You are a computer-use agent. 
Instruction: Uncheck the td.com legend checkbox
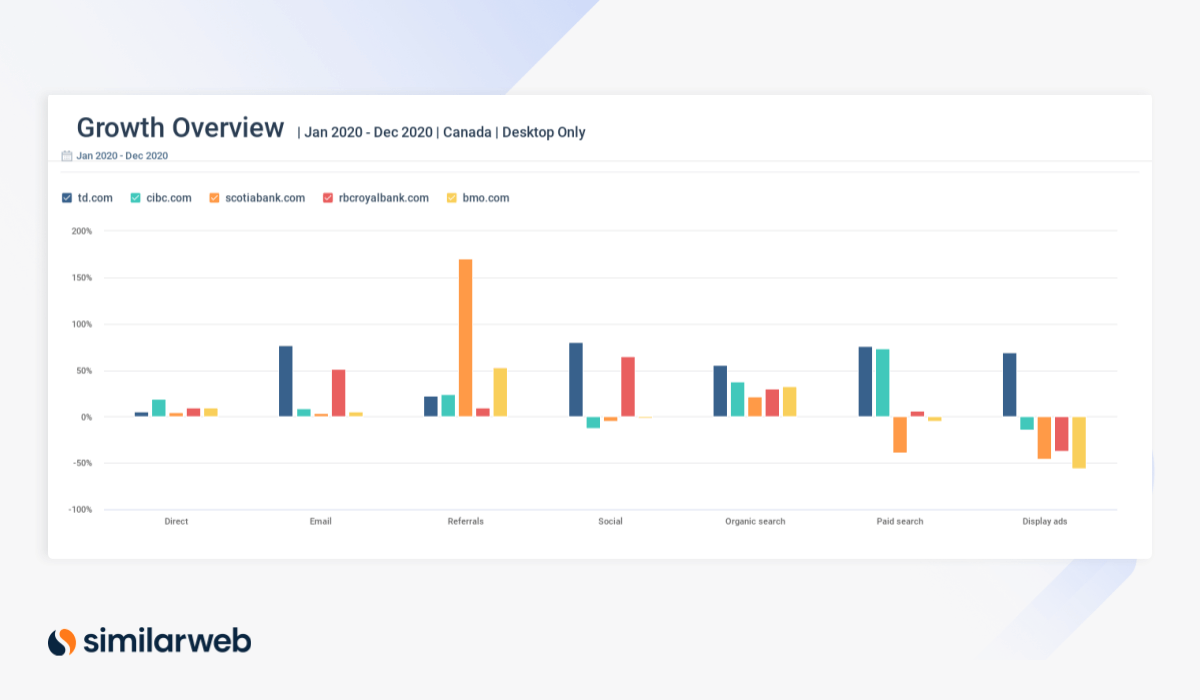point(67,198)
